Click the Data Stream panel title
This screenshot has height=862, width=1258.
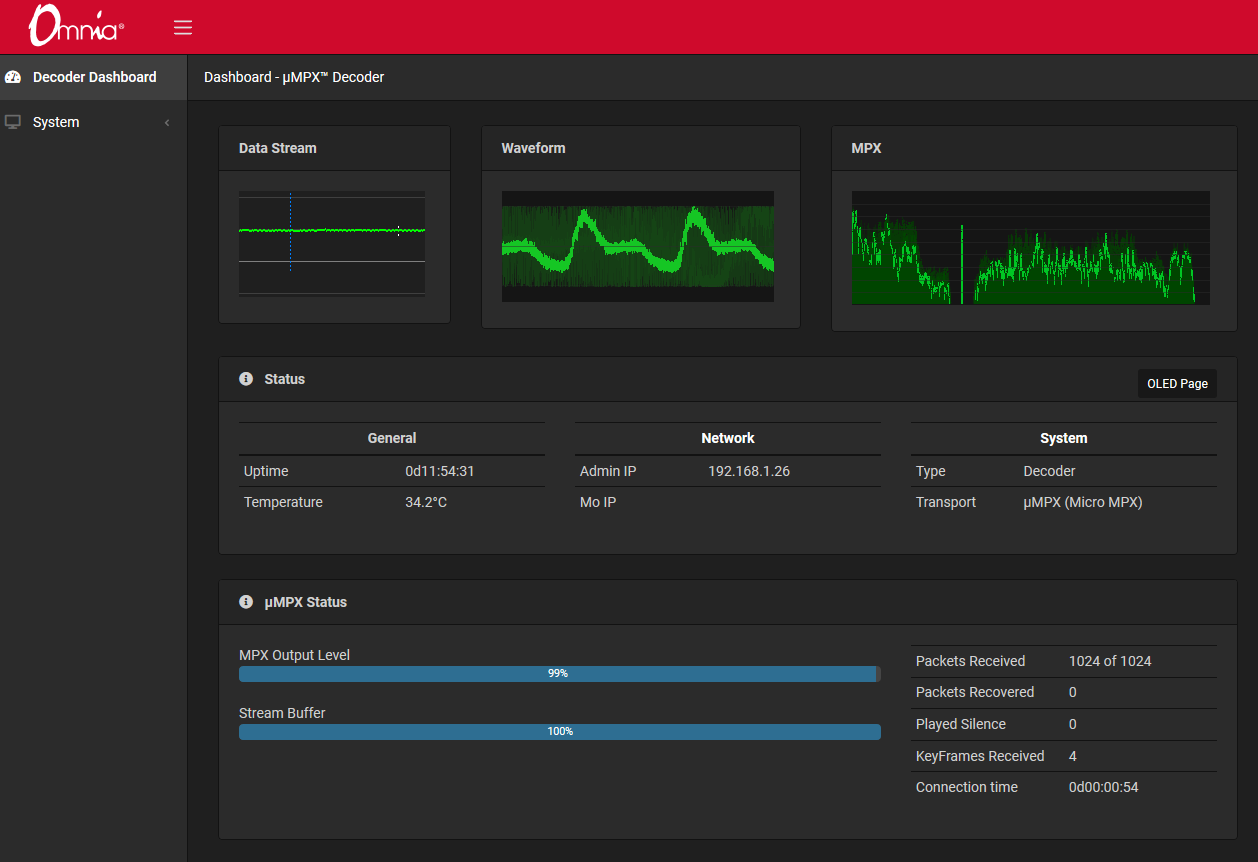(278, 148)
